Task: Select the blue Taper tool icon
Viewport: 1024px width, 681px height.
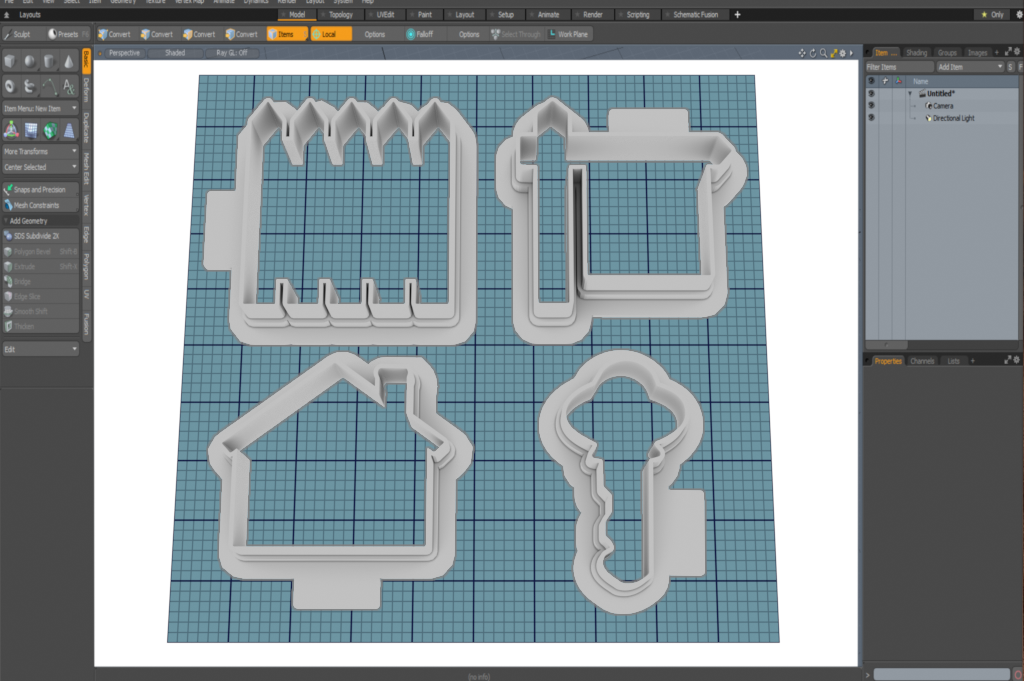Action: (69, 131)
